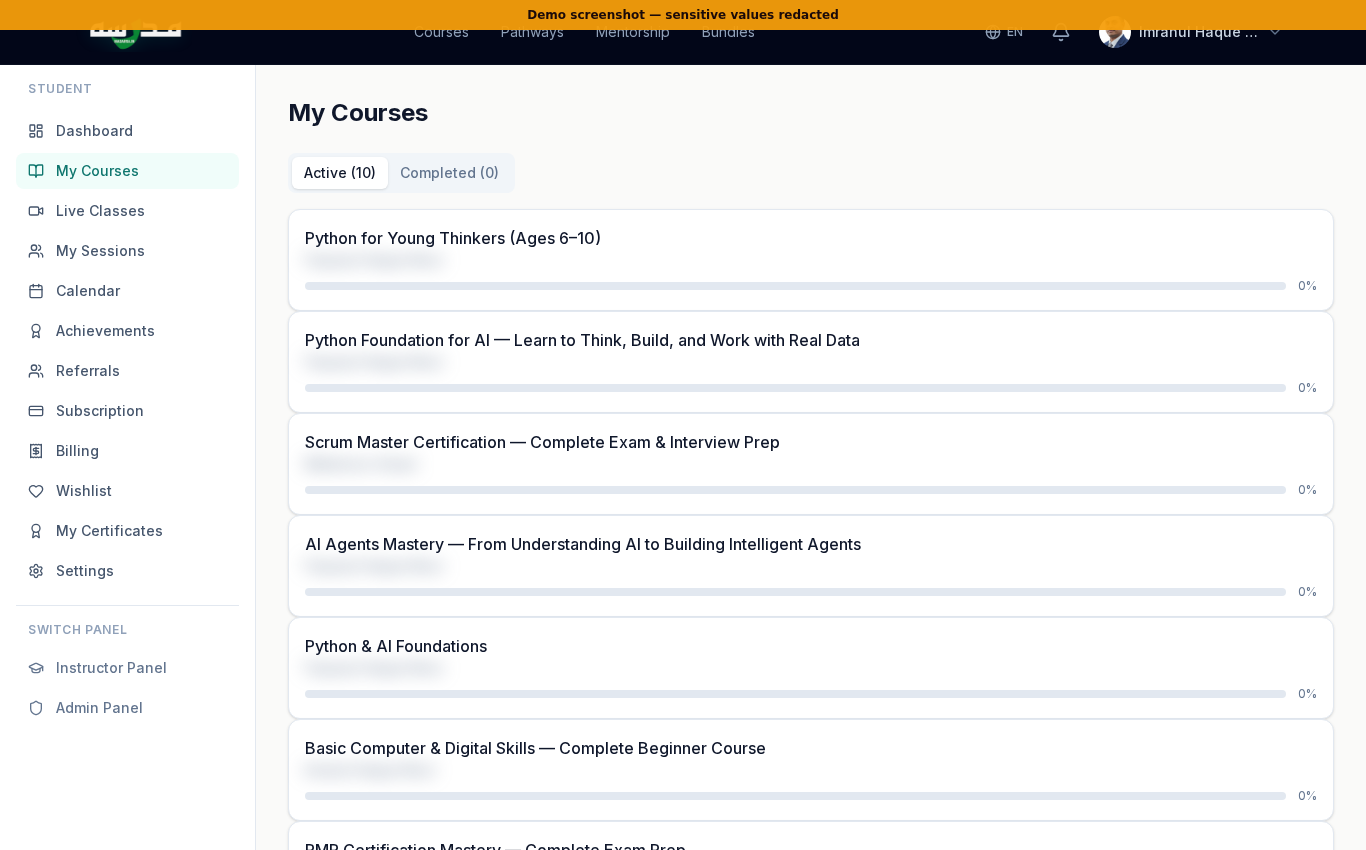The width and height of the screenshot is (1366, 850).
Task: Click the site logo in header
Action: [135, 33]
